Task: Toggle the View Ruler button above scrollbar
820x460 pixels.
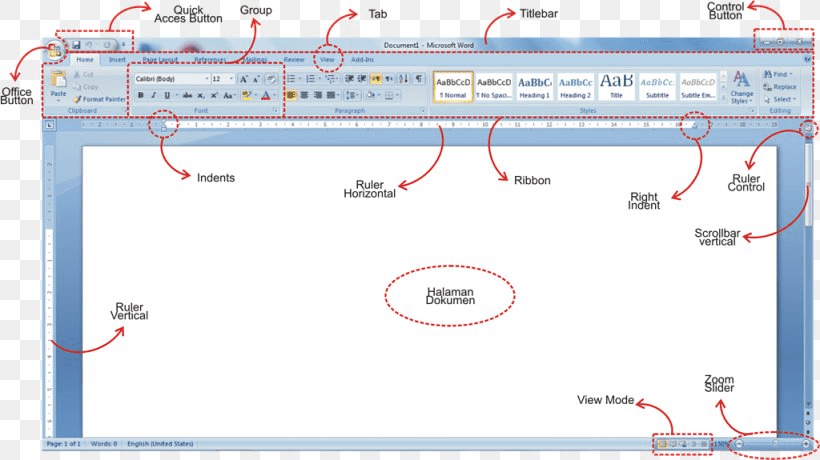Action: (x=808, y=127)
